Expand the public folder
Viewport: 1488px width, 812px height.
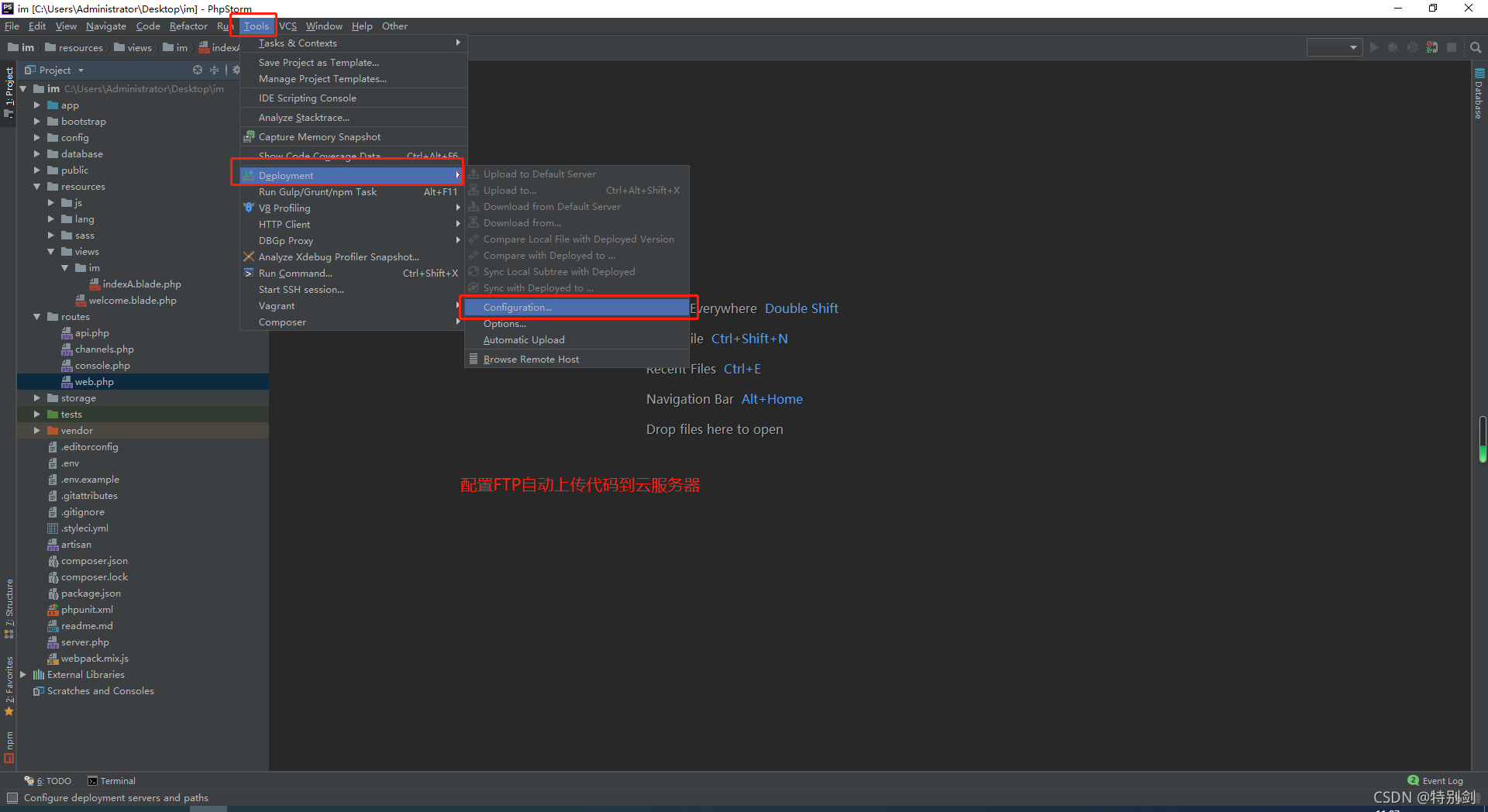36,170
